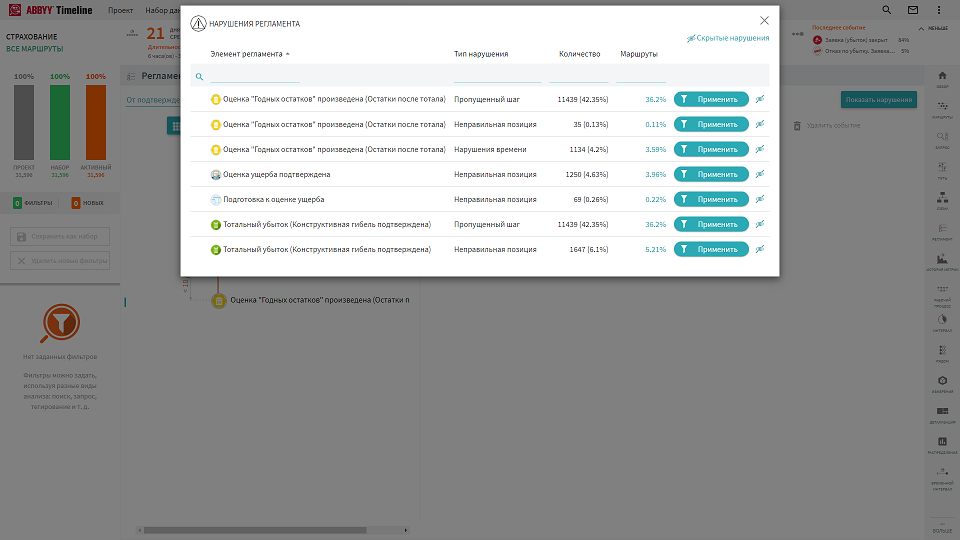The image size is (960, 540).
Task: Open the Набор данных menu in top bar
Action: (x=162, y=10)
